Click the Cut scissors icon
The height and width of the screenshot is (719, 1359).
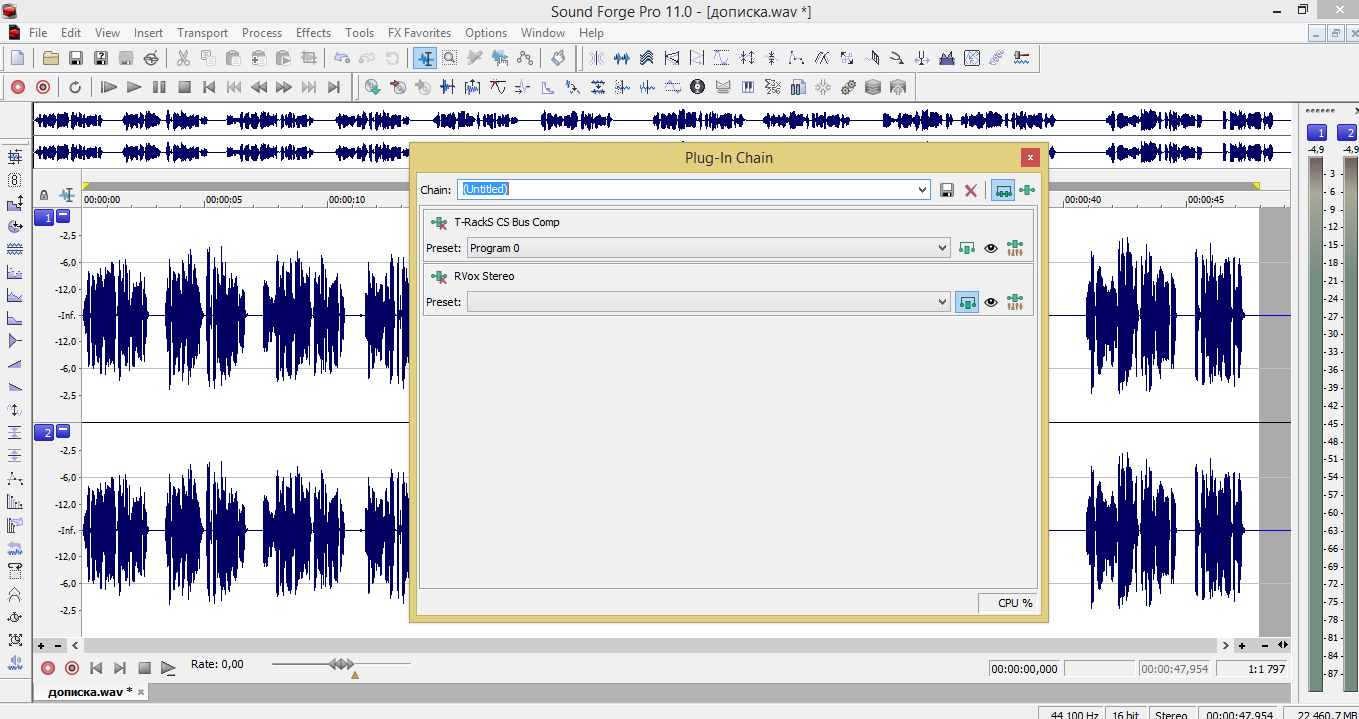point(182,58)
